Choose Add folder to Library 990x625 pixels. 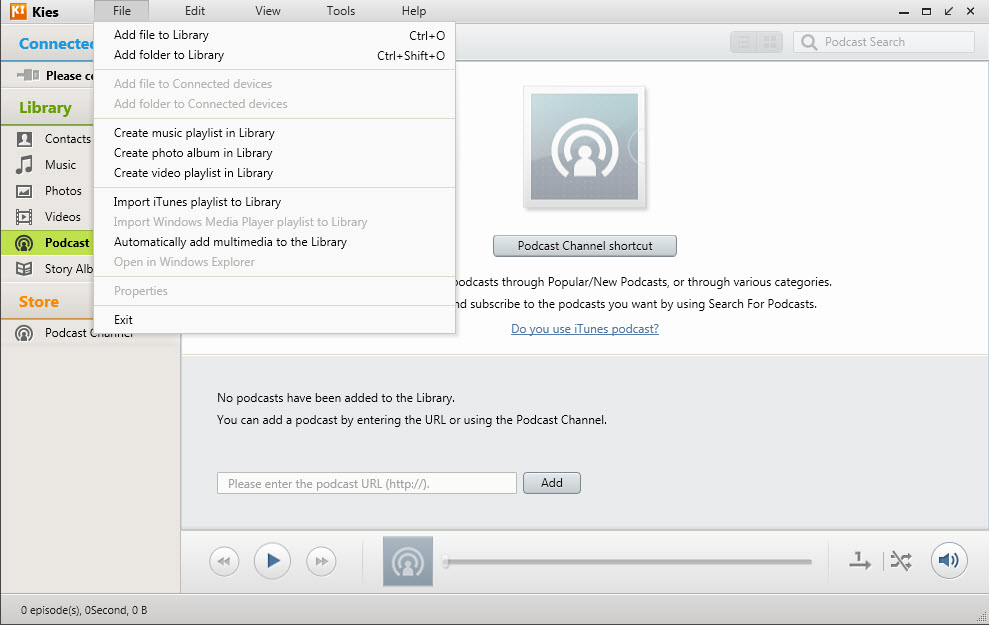(275, 56)
